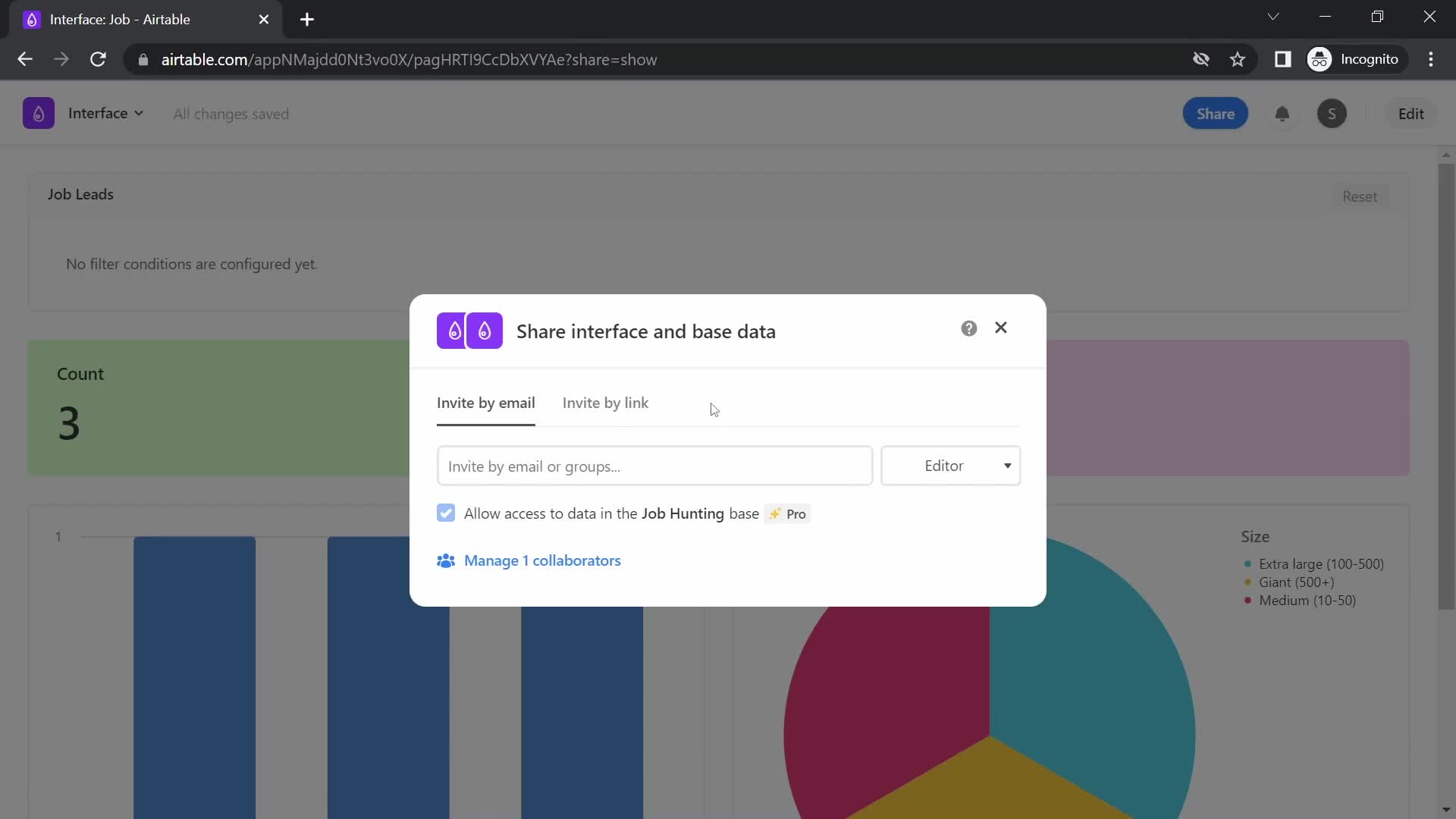This screenshot has height=819, width=1456.
Task: Click the purple interface icon in dialog header
Action: (469, 331)
